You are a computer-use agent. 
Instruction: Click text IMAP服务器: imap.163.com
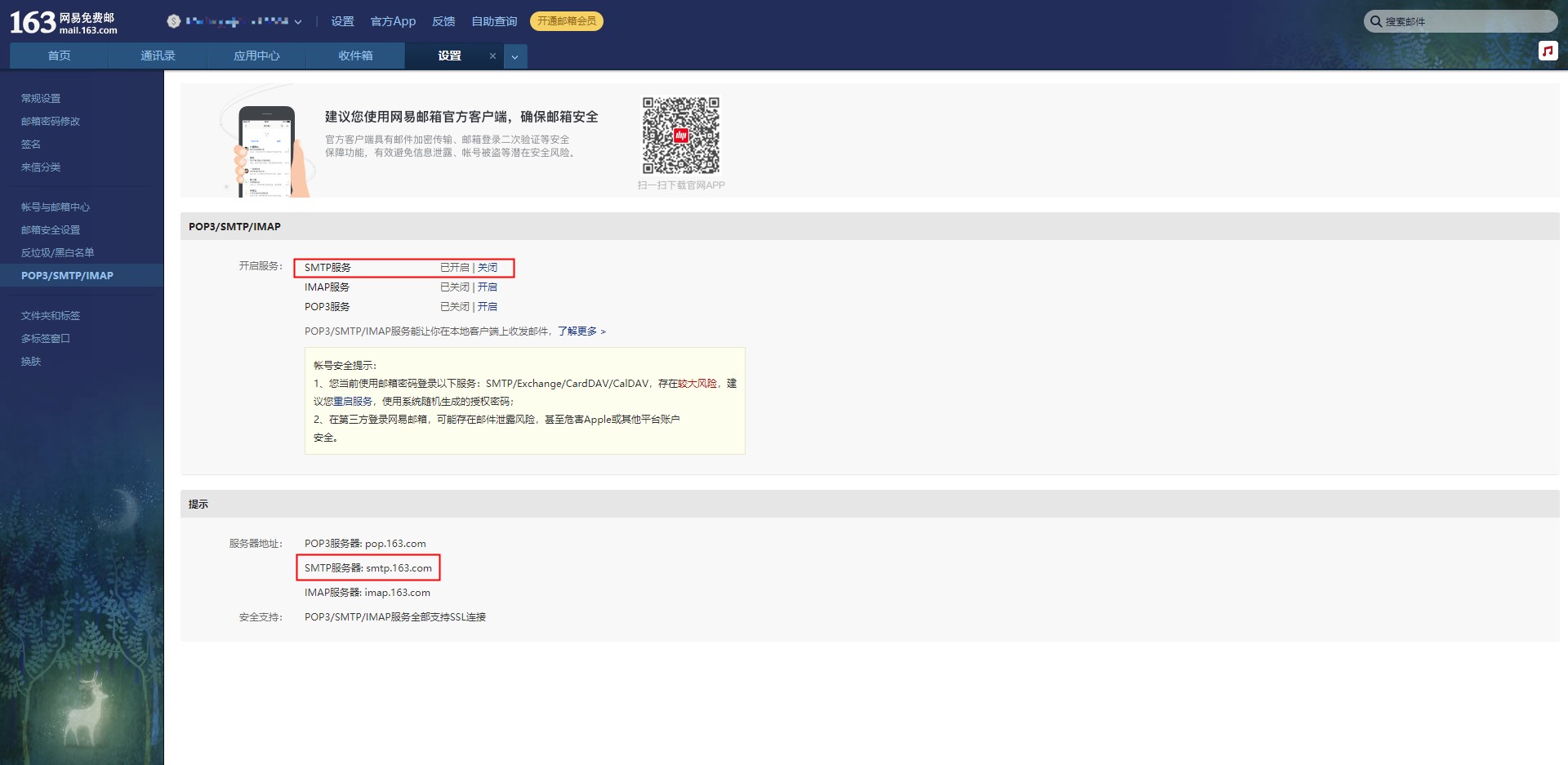click(x=367, y=592)
